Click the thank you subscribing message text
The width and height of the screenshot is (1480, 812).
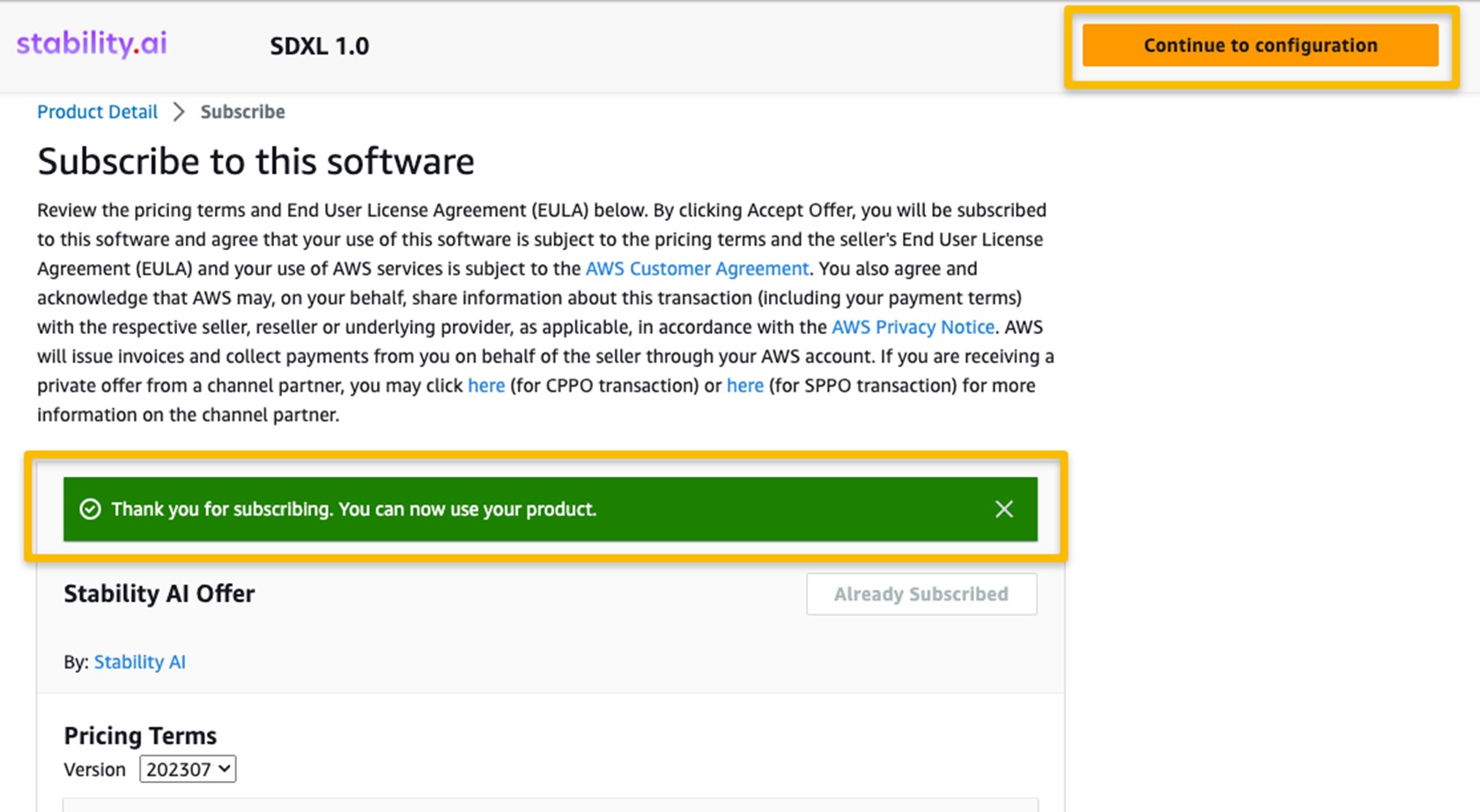tap(353, 509)
